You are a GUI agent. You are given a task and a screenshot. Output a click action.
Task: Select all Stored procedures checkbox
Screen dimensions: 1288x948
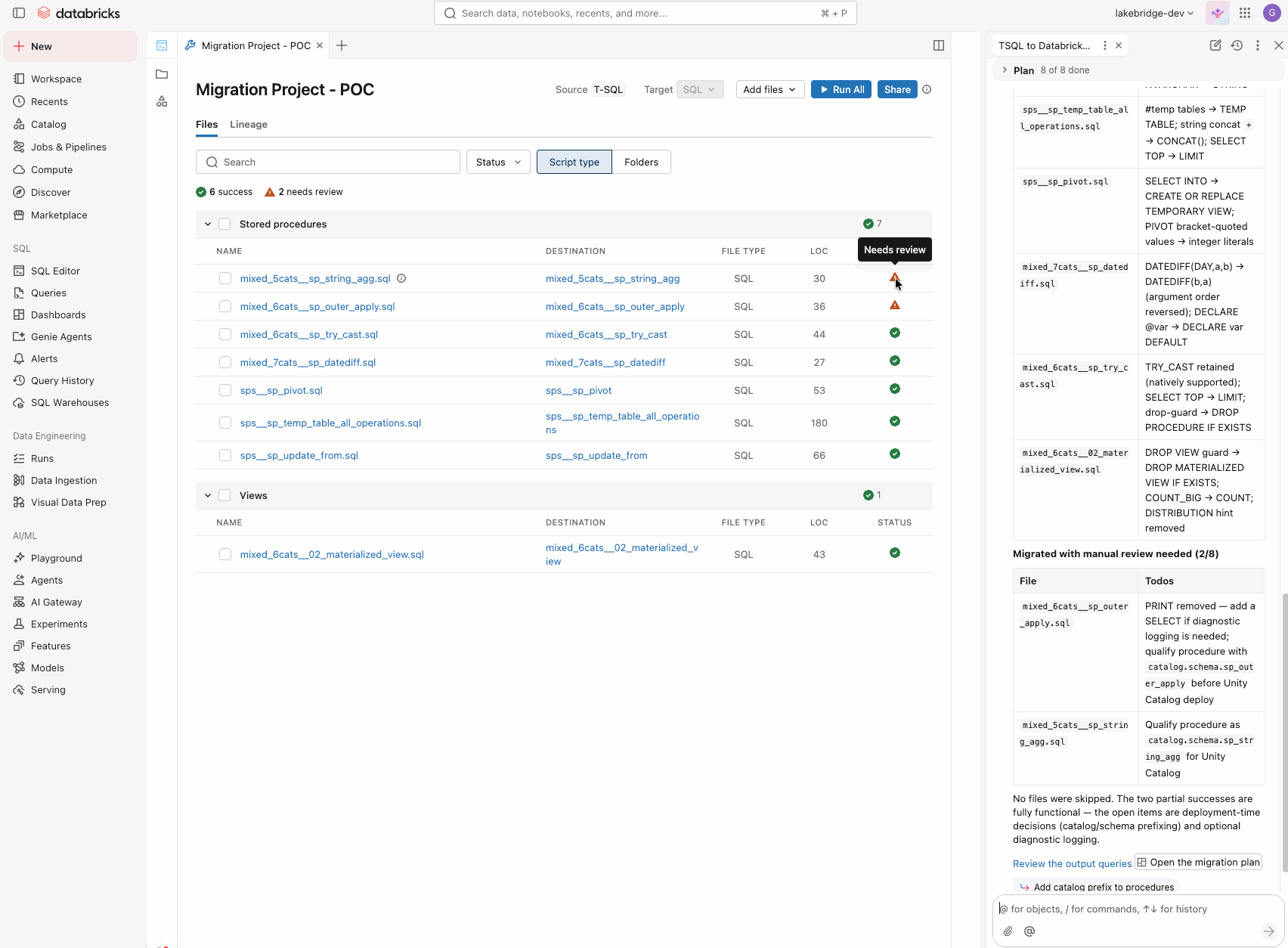224,224
